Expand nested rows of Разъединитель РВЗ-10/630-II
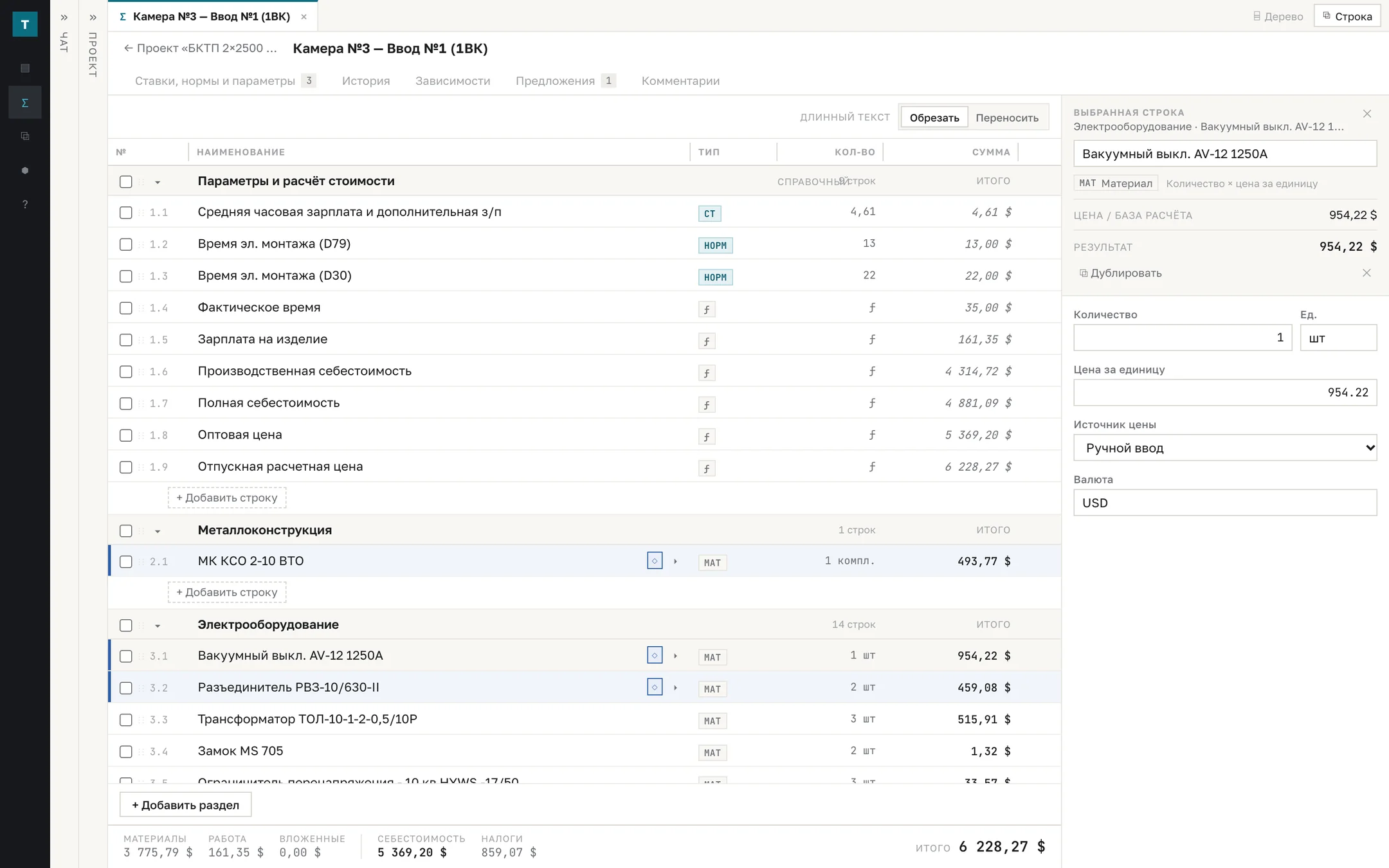The image size is (1389, 868). tap(675, 688)
